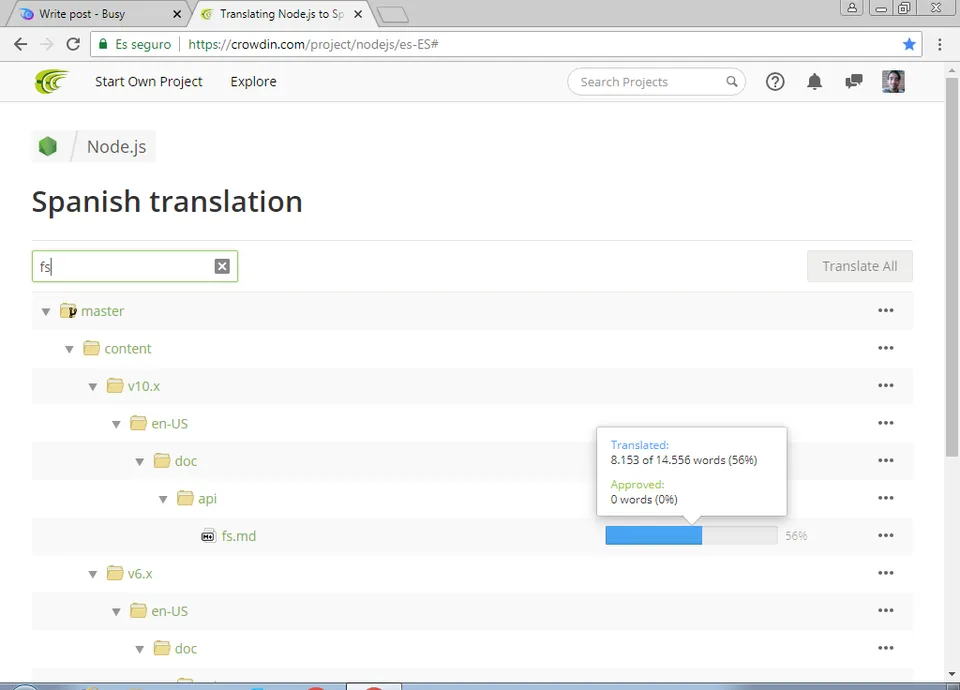The height and width of the screenshot is (690, 960).
Task: Open more options for v10.x row
Action: click(886, 385)
